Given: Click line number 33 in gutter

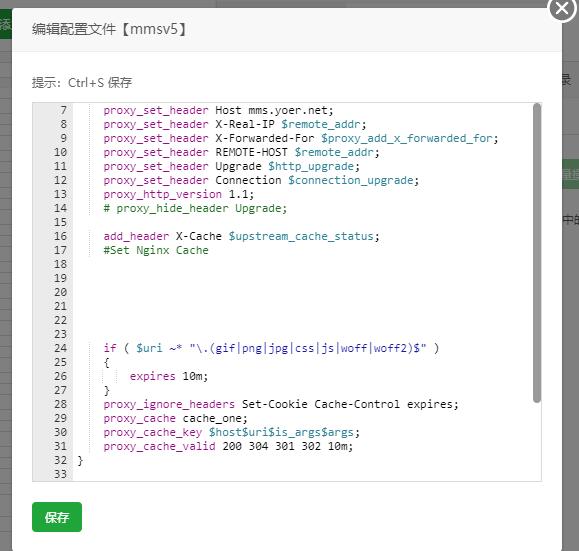Looking at the screenshot, I should tap(60, 474).
